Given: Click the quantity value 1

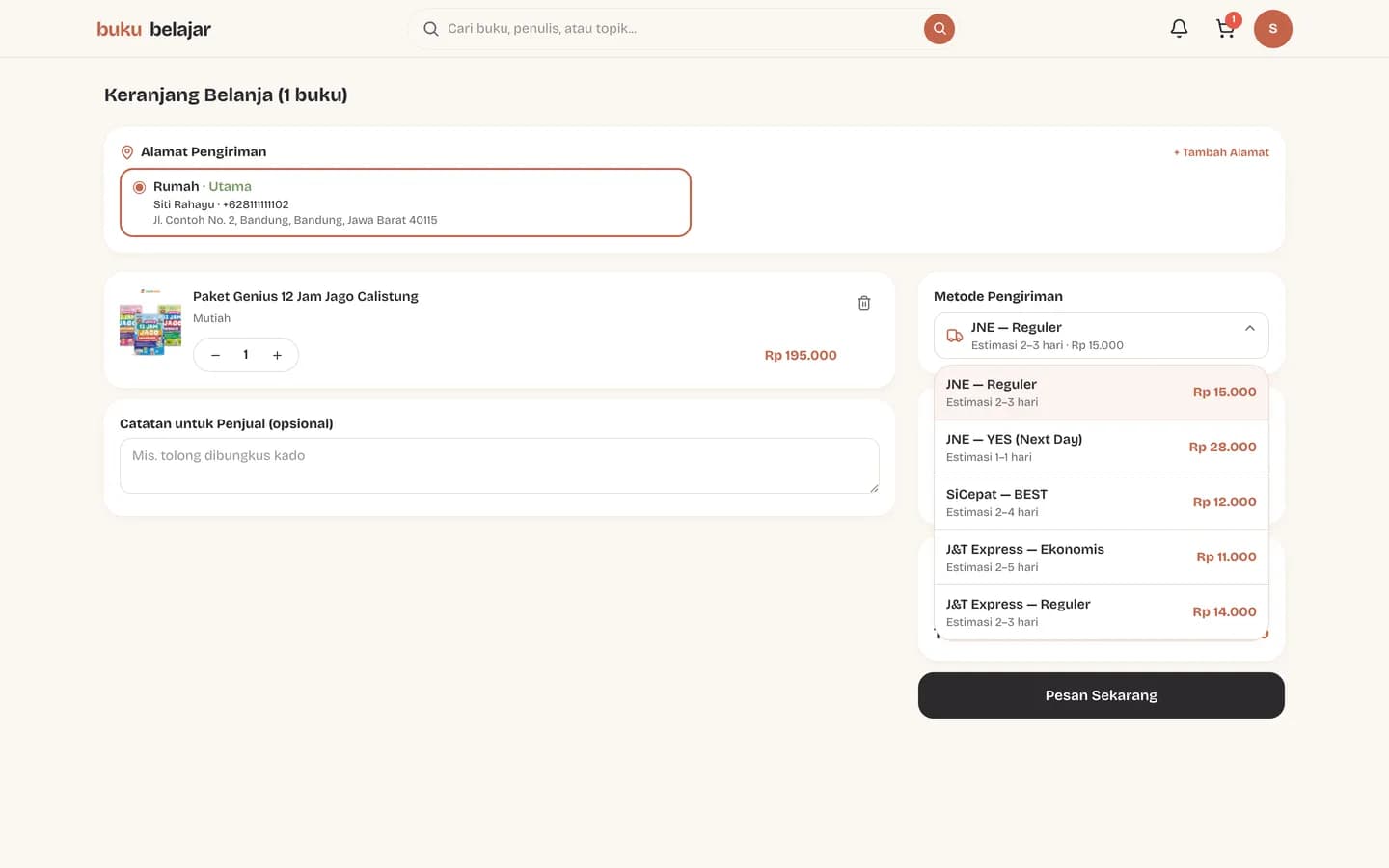Looking at the screenshot, I should tap(246, 355).
